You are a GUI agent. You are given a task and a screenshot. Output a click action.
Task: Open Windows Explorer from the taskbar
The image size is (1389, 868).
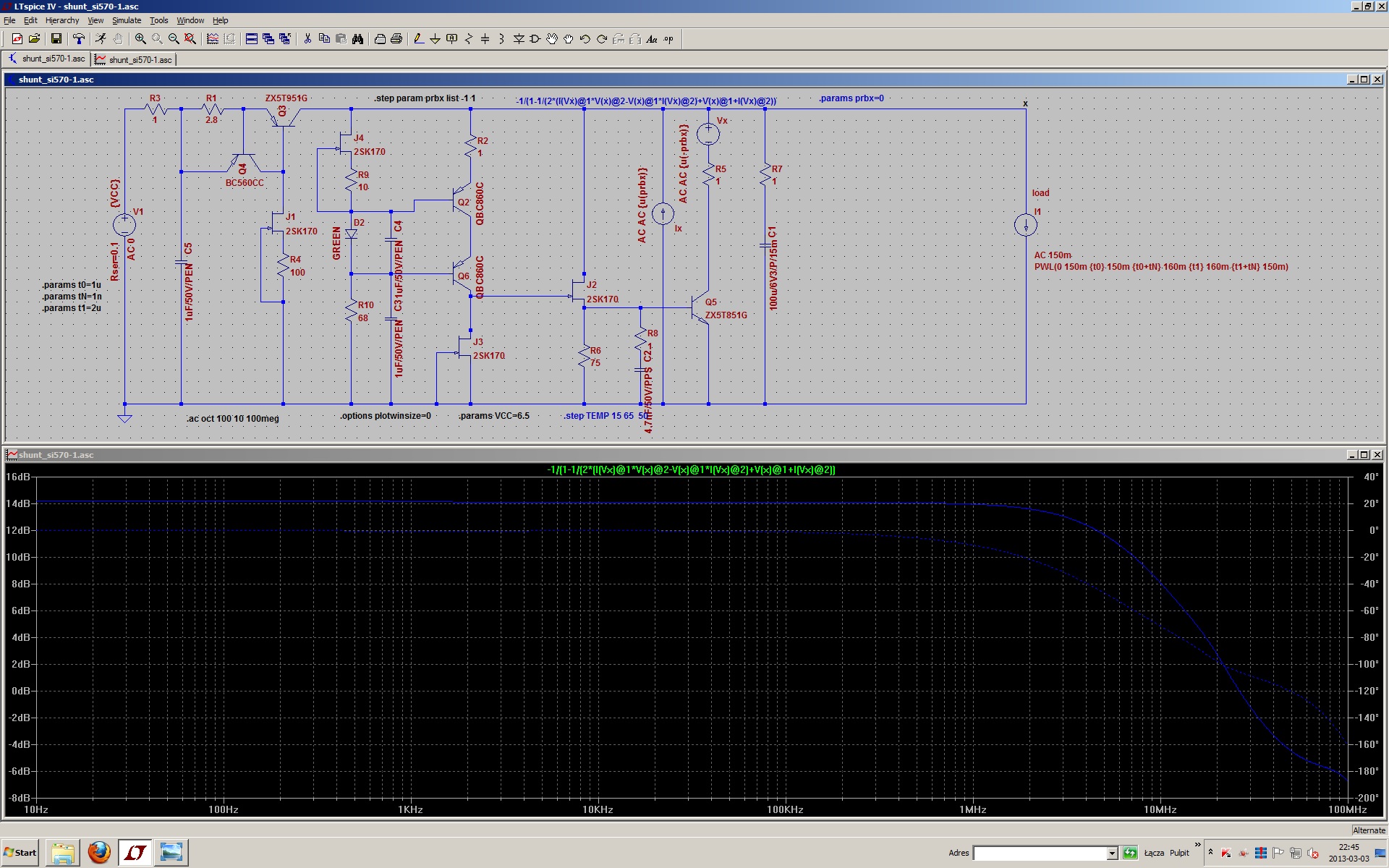pos(63,853)
